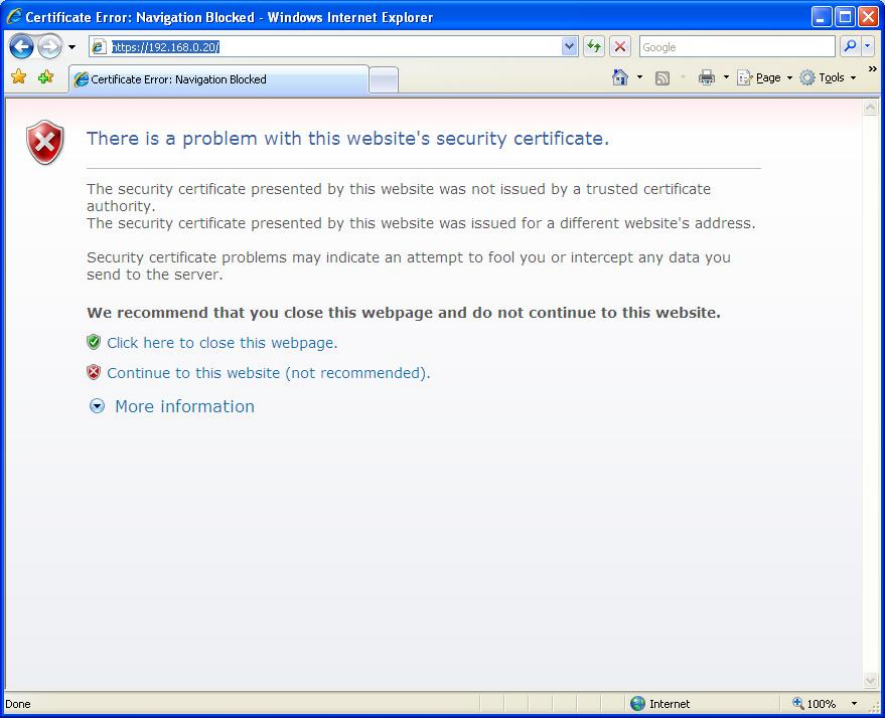Image resolution: width=885 pixels, height=718 pixels.
Task: Click the Print icon
Action: pyautogui.click(x=706, y=77)
